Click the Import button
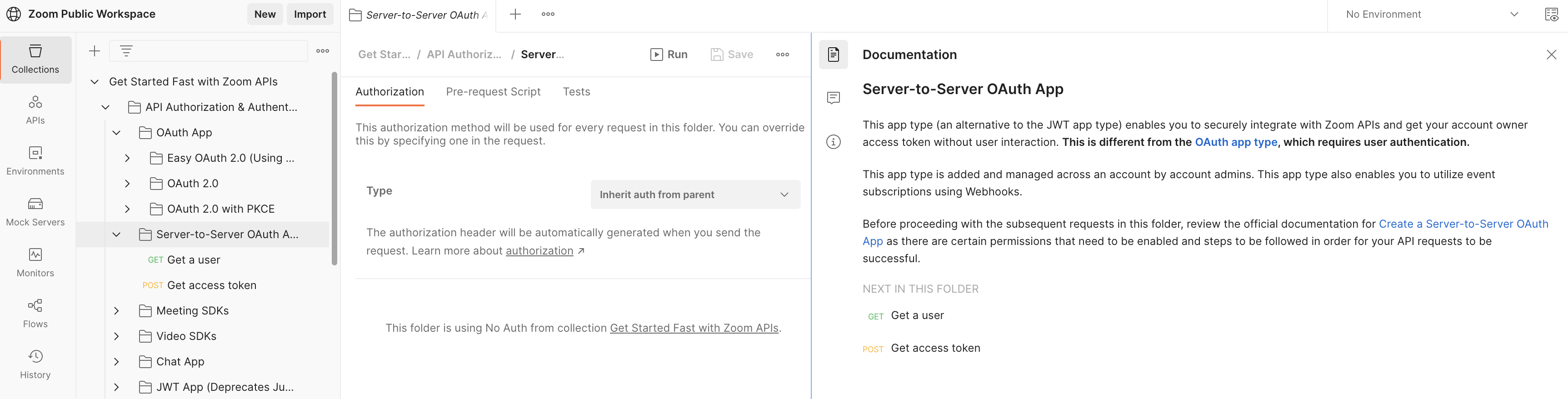This screenshot has width=1568, height=399. 310,15
